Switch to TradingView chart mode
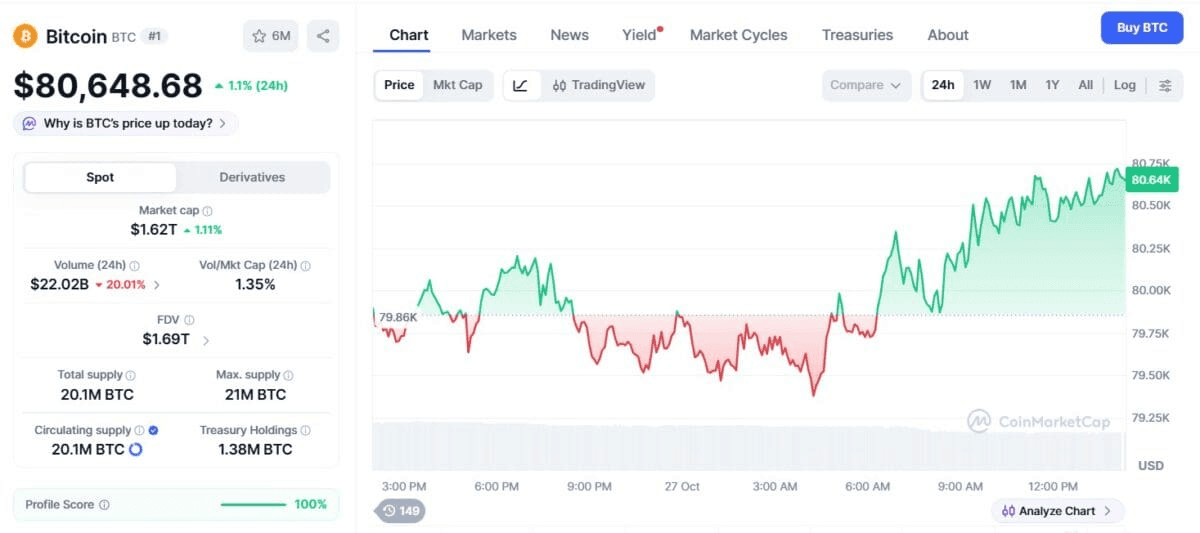Image resolution: width=1200 pixels, height=533 pixels. [599, 85]
